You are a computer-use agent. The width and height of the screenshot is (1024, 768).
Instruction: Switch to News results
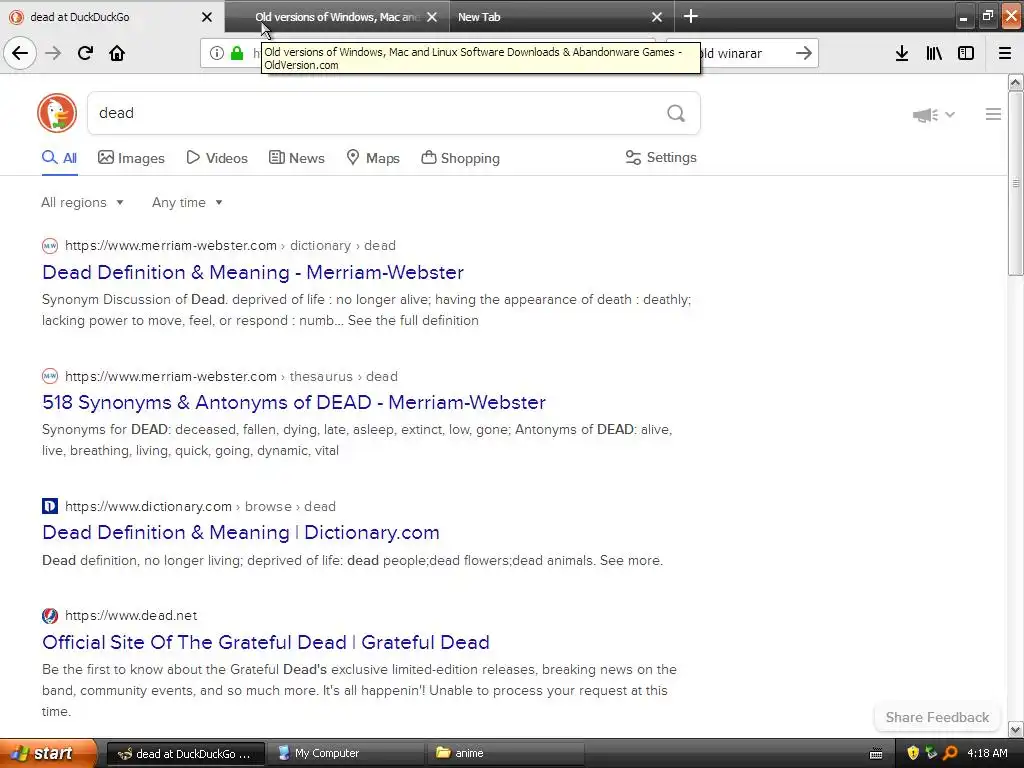pos(296,158)
